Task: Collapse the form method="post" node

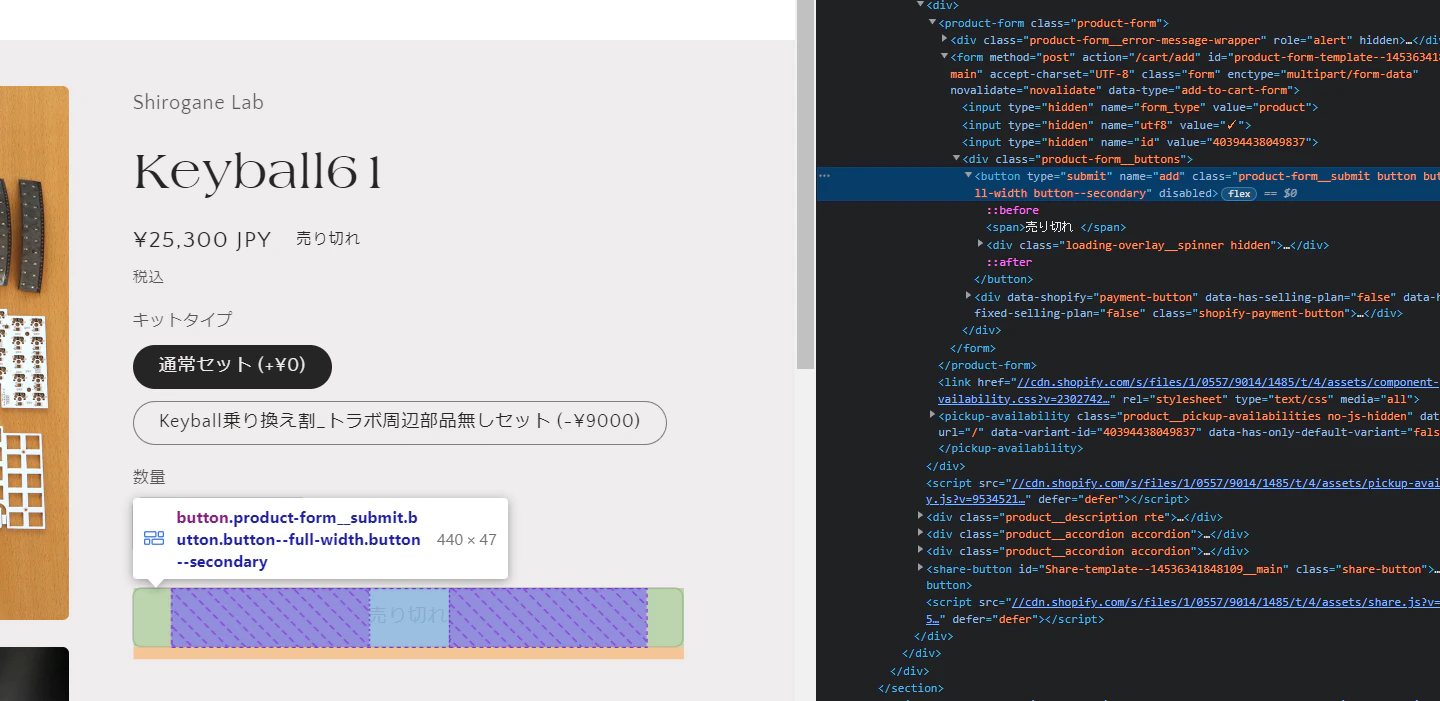Action: click(945, 57)
